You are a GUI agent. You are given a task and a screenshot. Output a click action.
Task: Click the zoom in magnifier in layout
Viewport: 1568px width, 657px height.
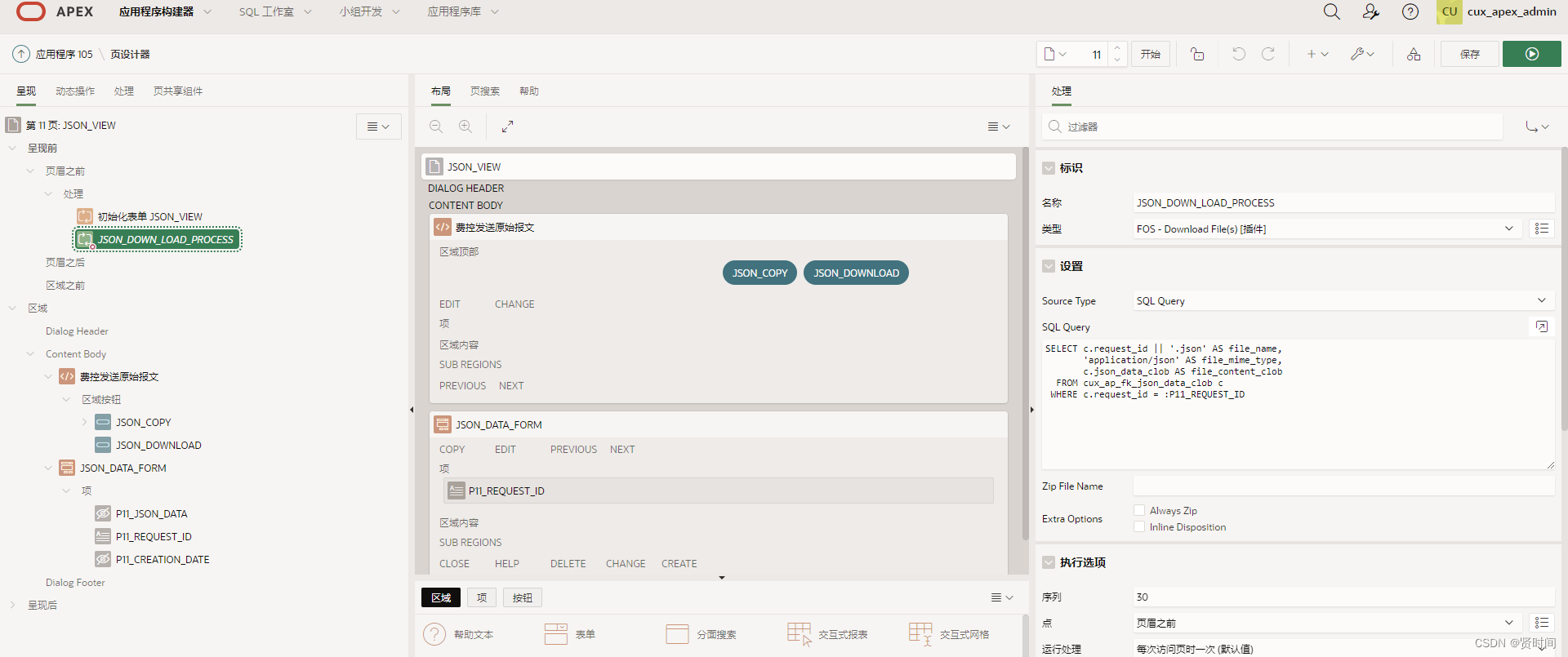[x=465, y=127]
